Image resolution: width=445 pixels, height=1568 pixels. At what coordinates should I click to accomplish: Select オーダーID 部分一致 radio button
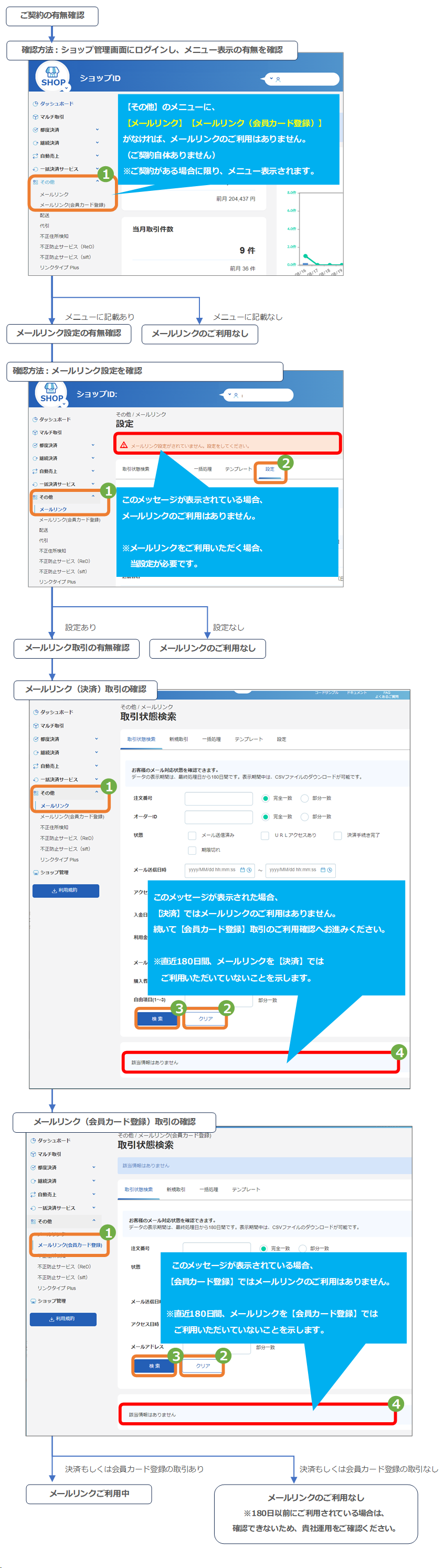[x=304, y=817]
